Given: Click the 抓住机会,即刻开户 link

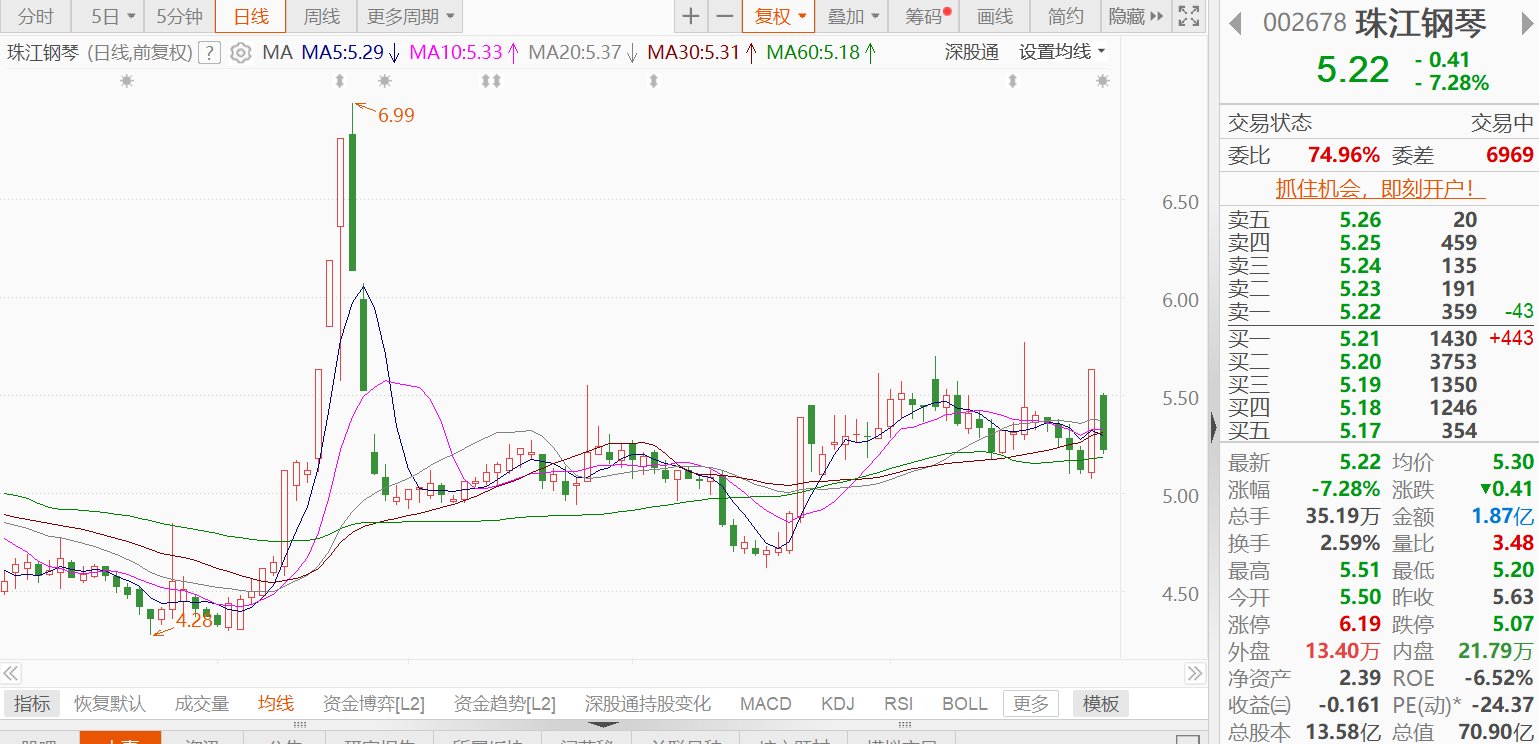Looking at the screenshot, I should (x=1379, y=188).
